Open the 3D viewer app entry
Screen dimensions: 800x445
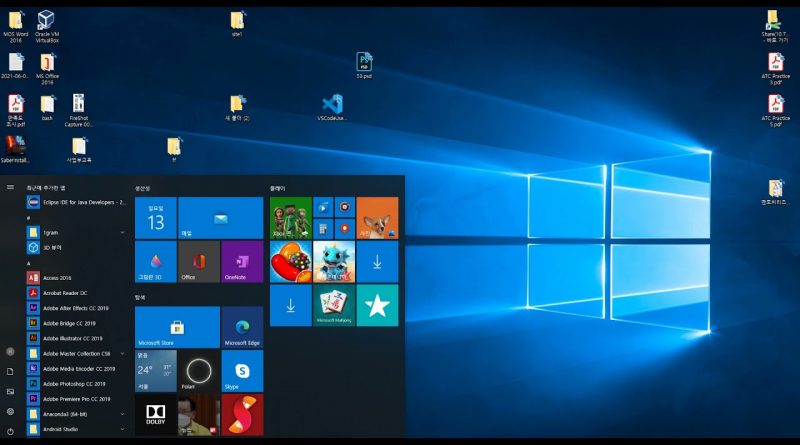[77, 248]
